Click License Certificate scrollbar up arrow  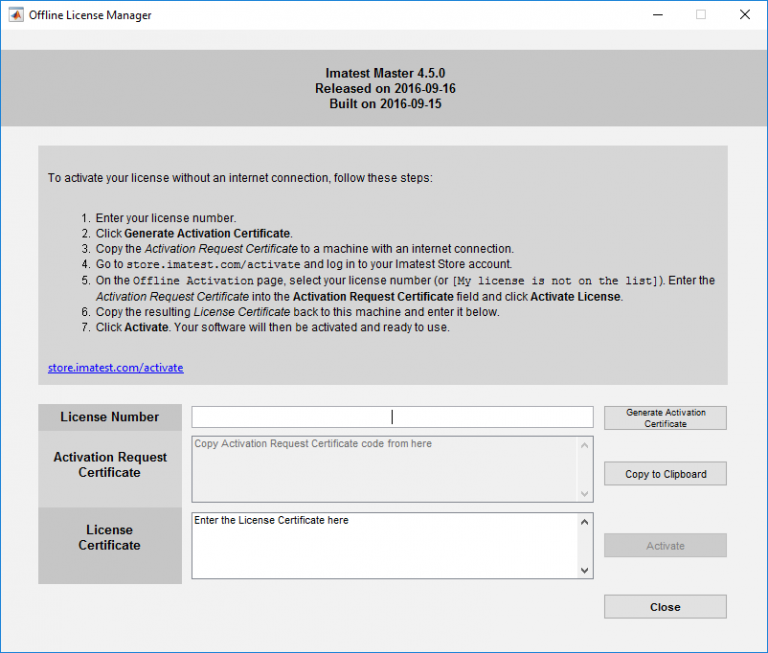pyautogui.click(x=584, y=522)
